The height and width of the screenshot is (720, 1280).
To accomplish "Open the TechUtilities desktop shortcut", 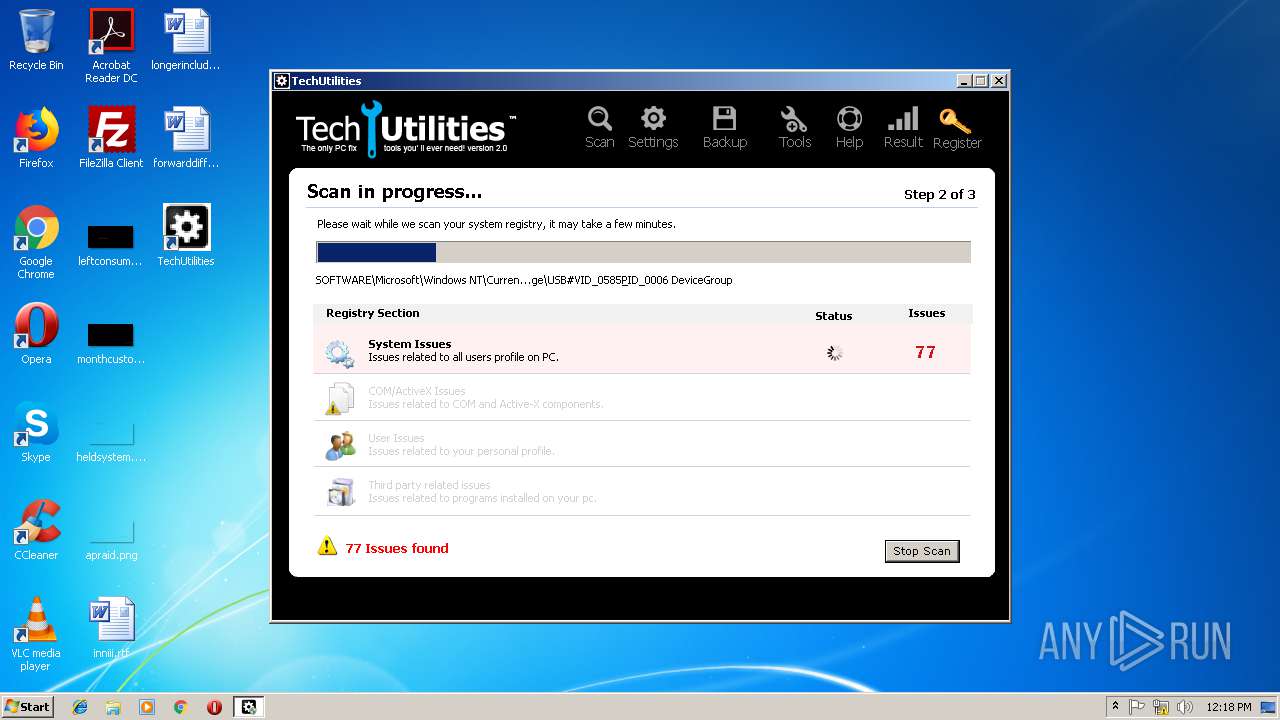I will pyautogui.click(x=186, y=236).
